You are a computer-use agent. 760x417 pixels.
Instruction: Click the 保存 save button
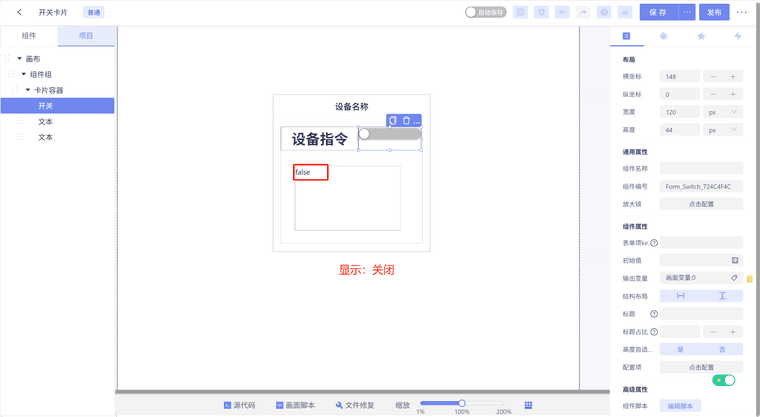tap(658, 12)
